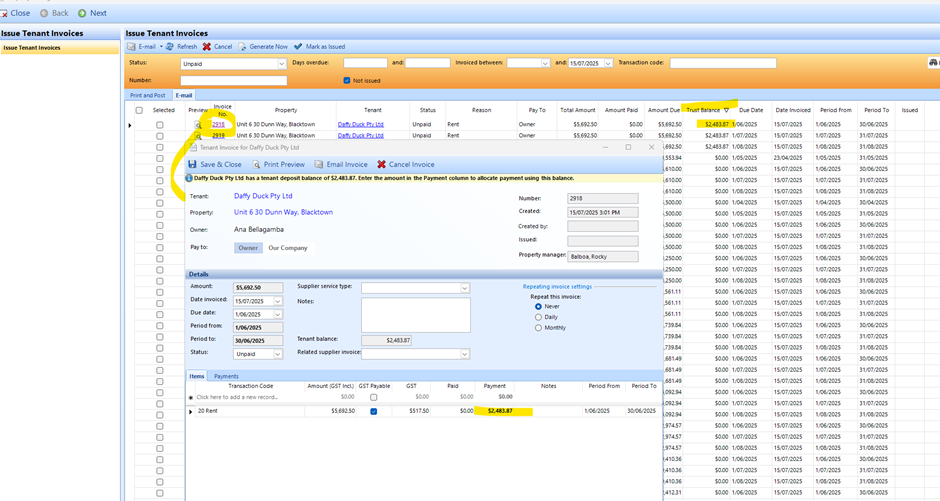Tick GST Payable in the new record row

373,397
